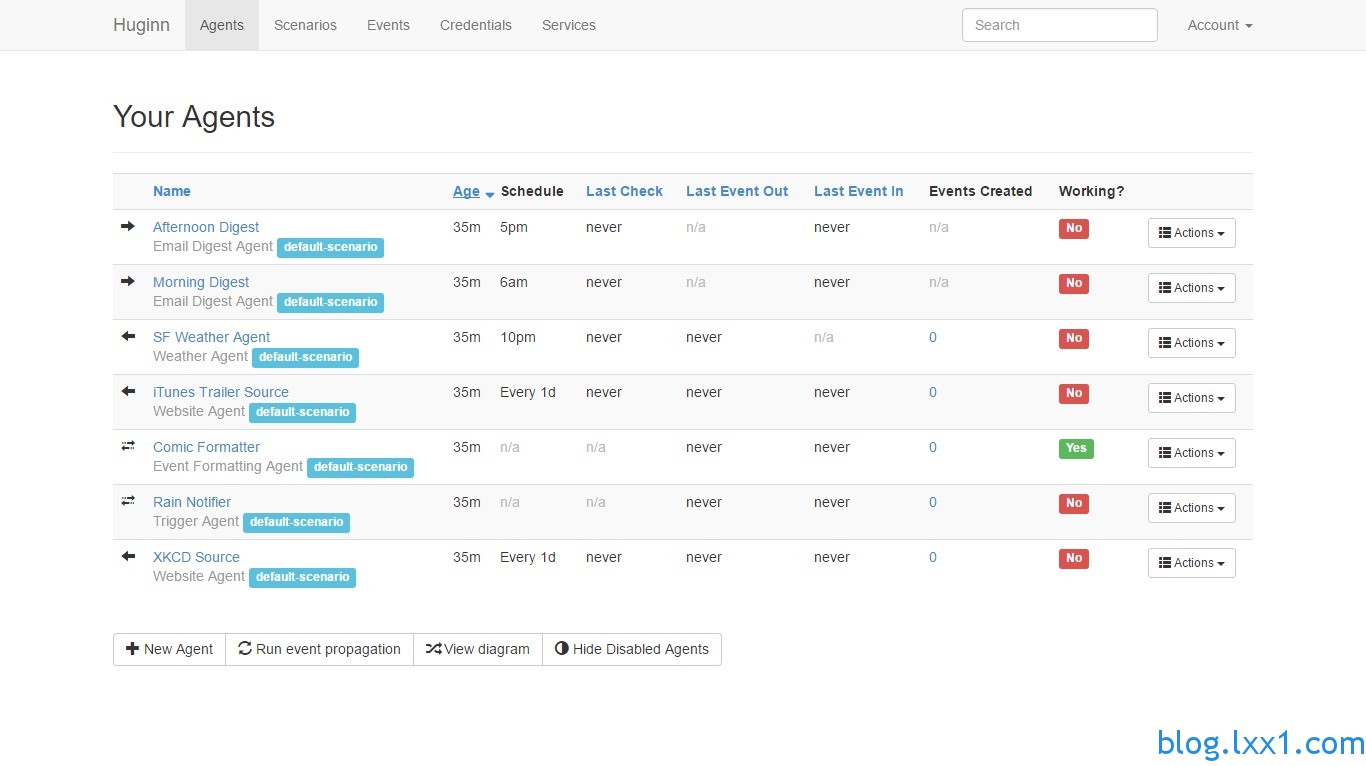Sort by Last Event Out header
The image size is (1366, 766).
737,191
